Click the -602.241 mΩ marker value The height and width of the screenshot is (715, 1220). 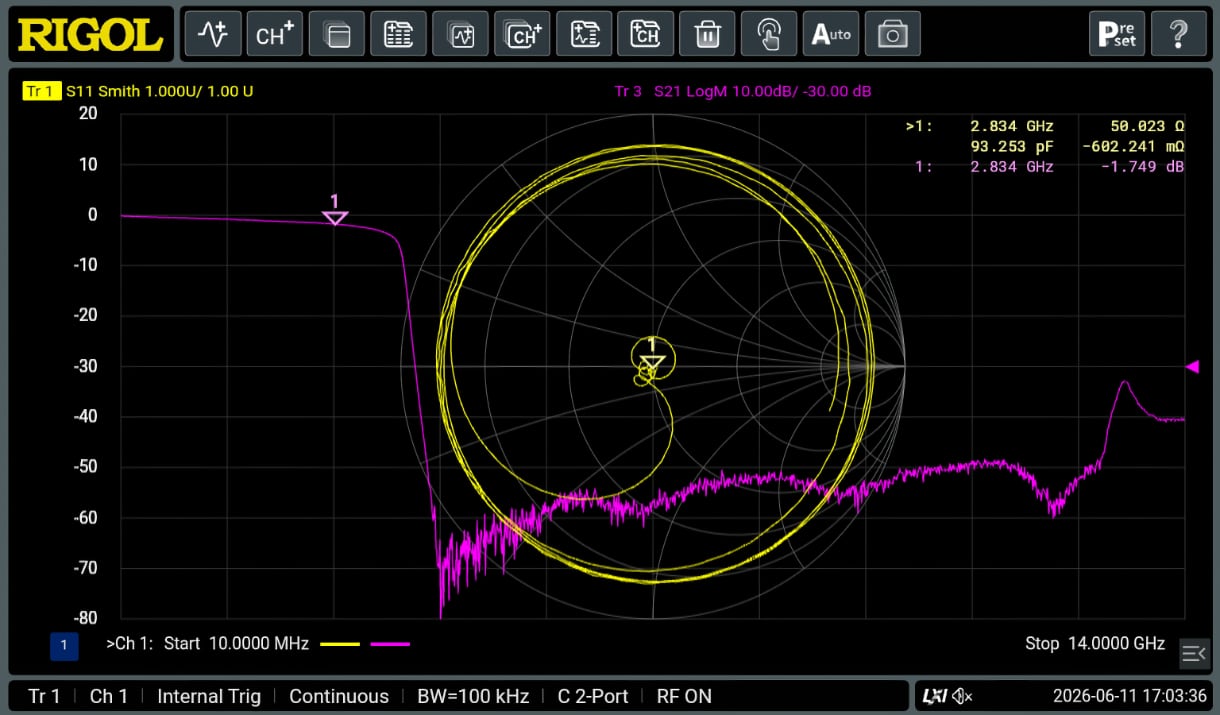[1133, 146]
